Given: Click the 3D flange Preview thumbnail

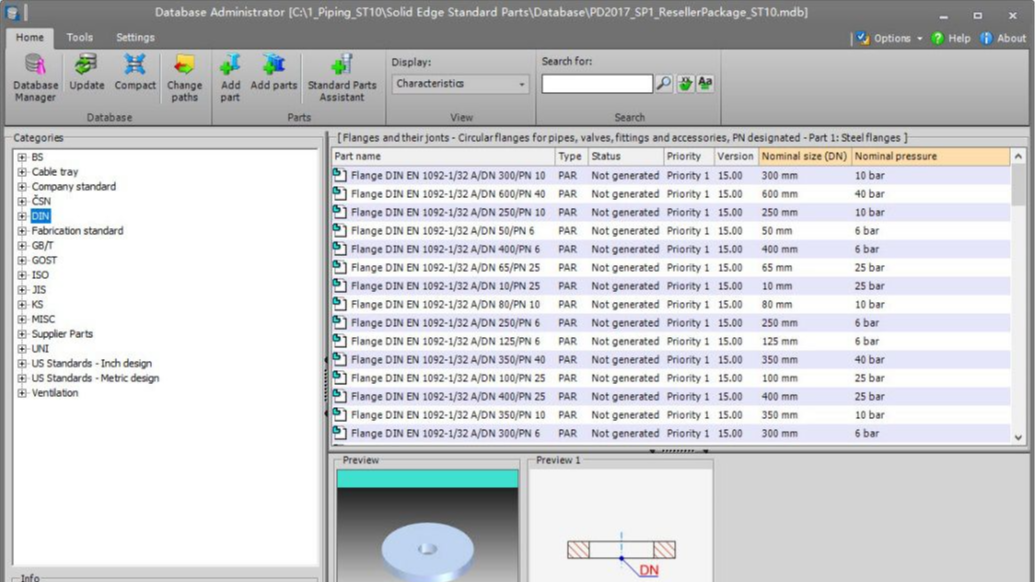Looking at the screenshot, I should tap(427, 525).
